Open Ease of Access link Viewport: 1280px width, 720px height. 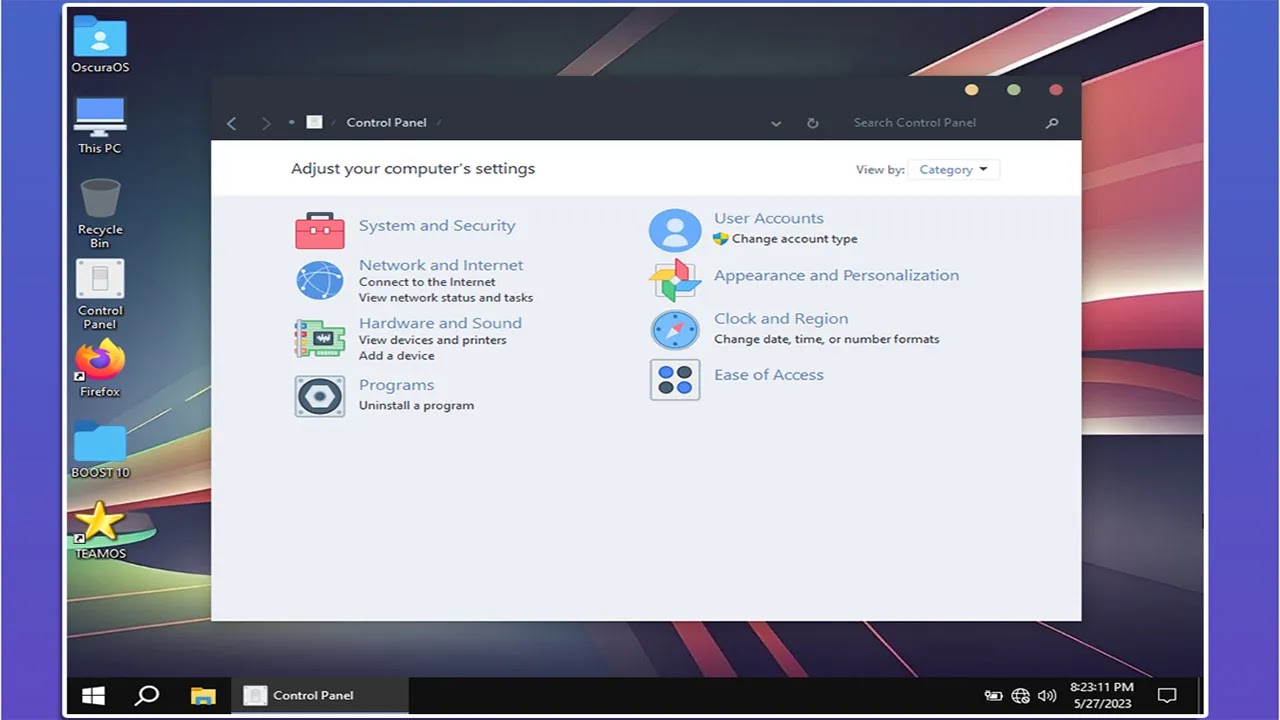click(x=769, y=375)
